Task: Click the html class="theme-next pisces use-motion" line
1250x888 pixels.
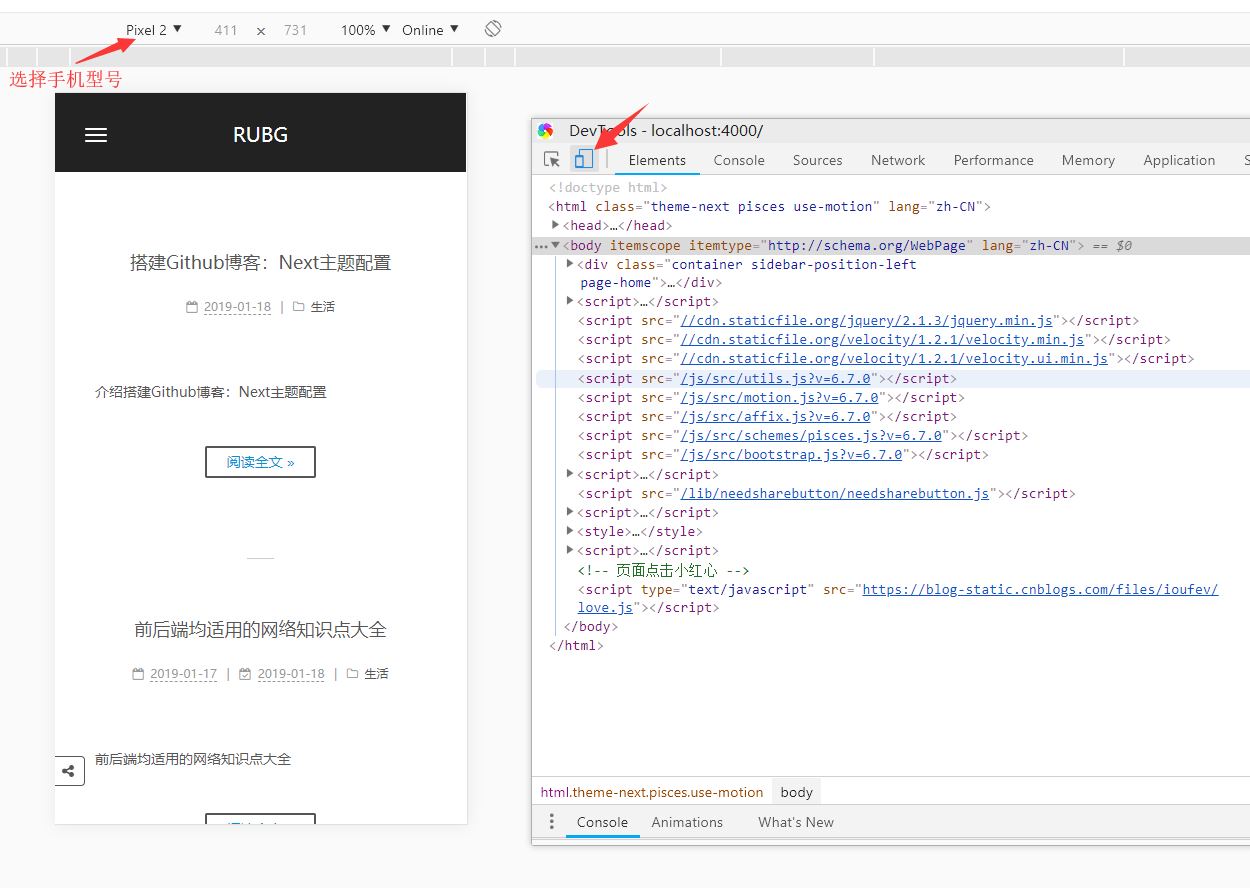Action: pos(770,206)
